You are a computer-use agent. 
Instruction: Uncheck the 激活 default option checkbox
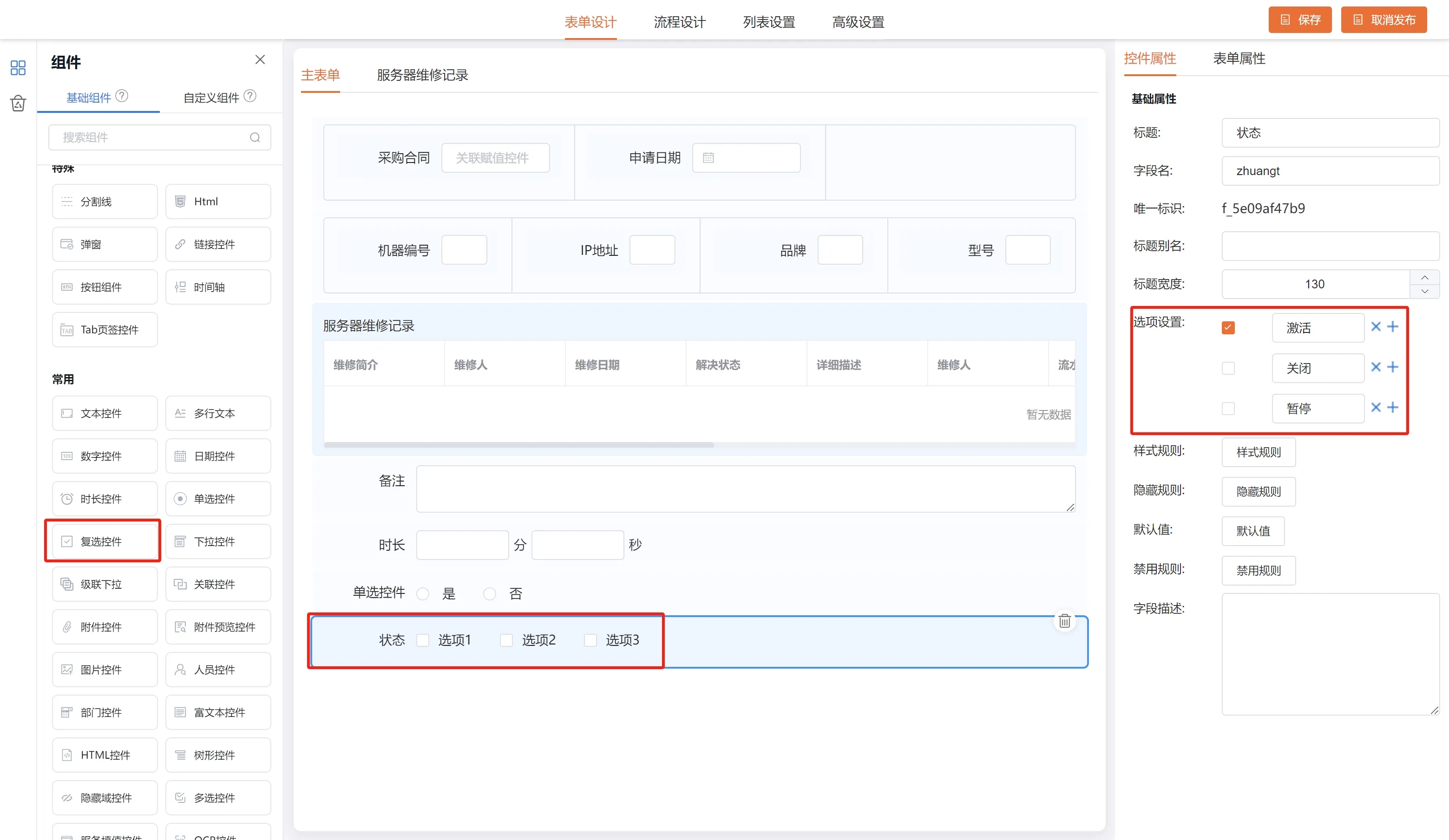coord(1227,327)
